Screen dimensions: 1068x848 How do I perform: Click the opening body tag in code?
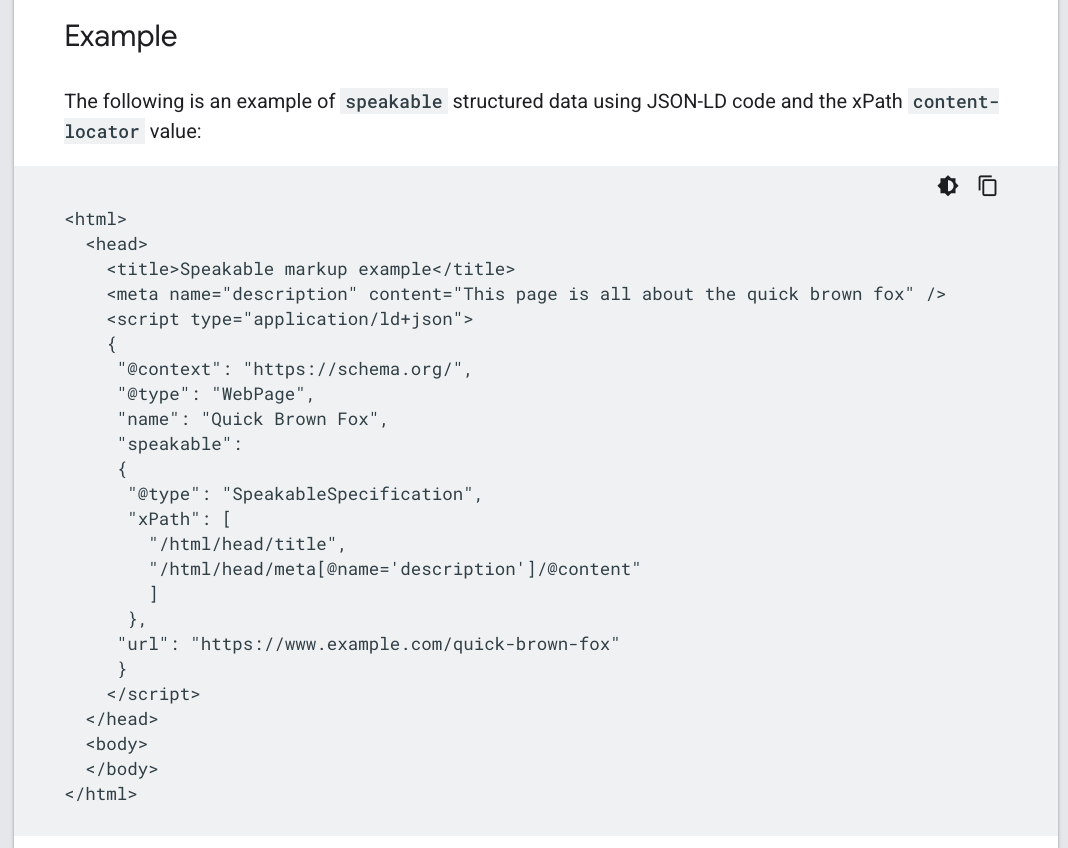point(116,744)
